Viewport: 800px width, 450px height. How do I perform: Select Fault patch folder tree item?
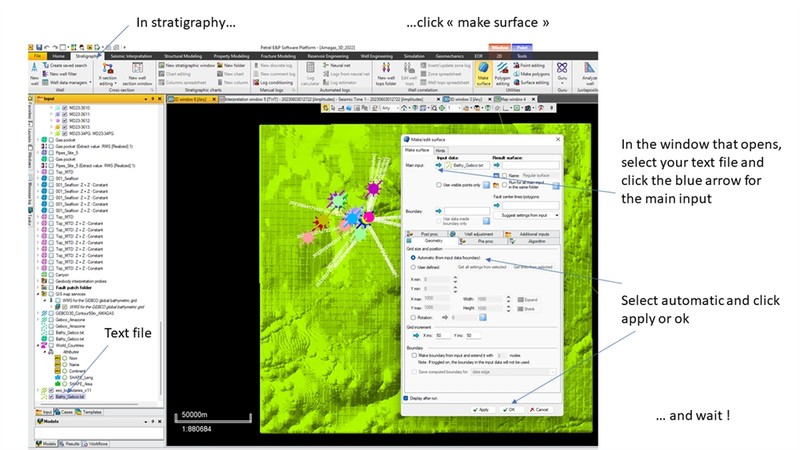[74, 287]
